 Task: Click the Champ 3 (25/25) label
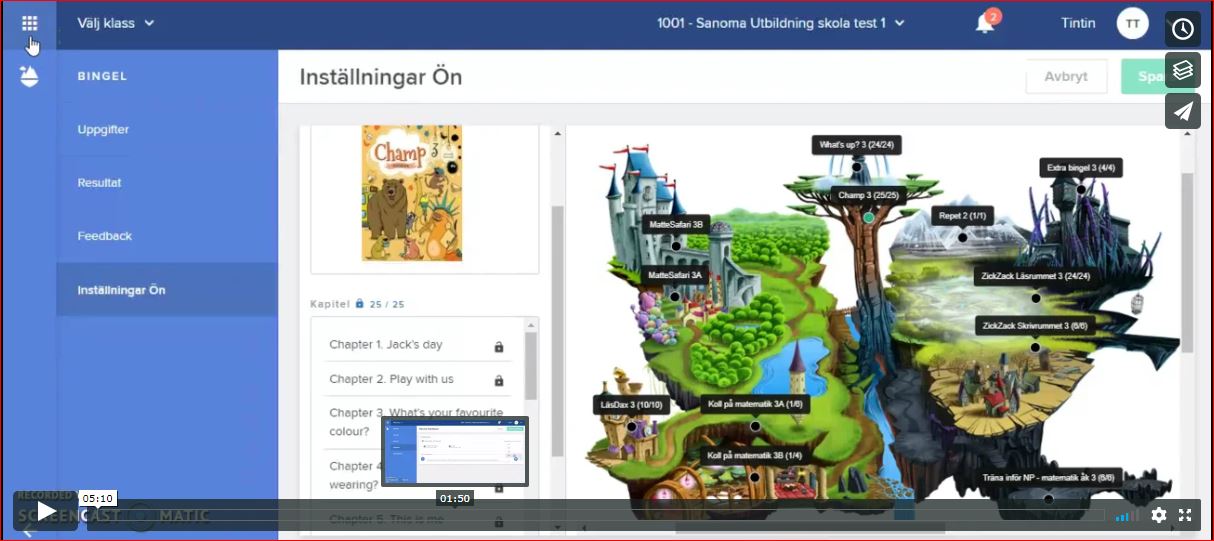click(868, 195)
